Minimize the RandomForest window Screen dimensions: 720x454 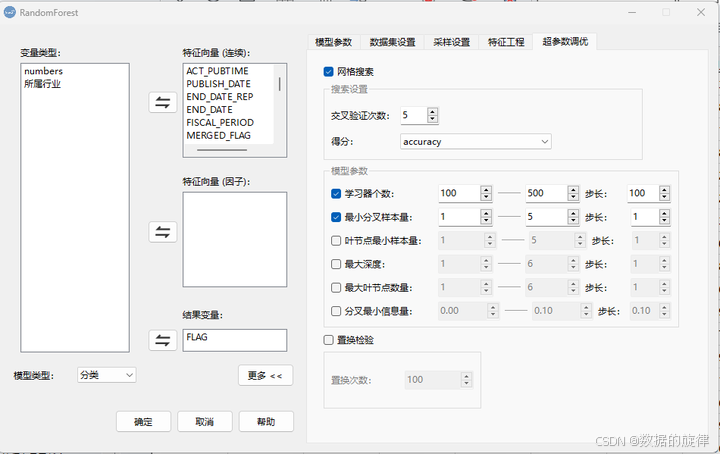pyautogui.click(x=632, y=12)
